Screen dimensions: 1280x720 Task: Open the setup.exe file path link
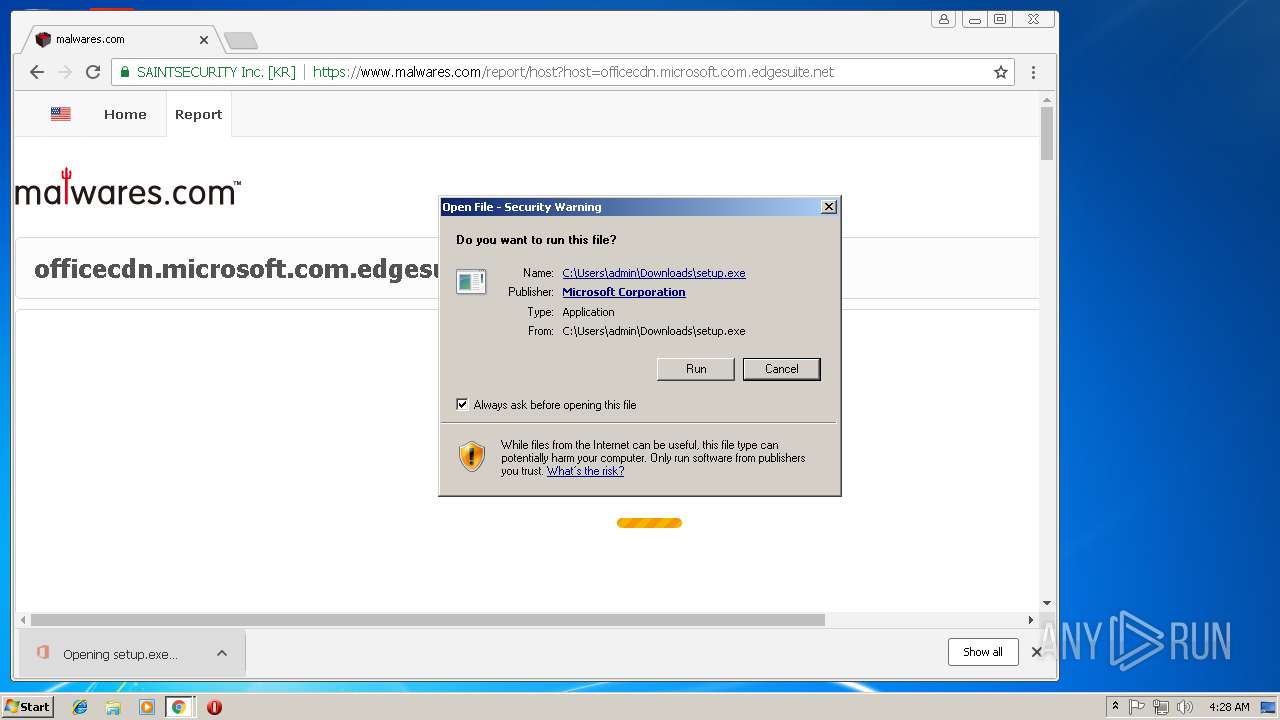653,273
